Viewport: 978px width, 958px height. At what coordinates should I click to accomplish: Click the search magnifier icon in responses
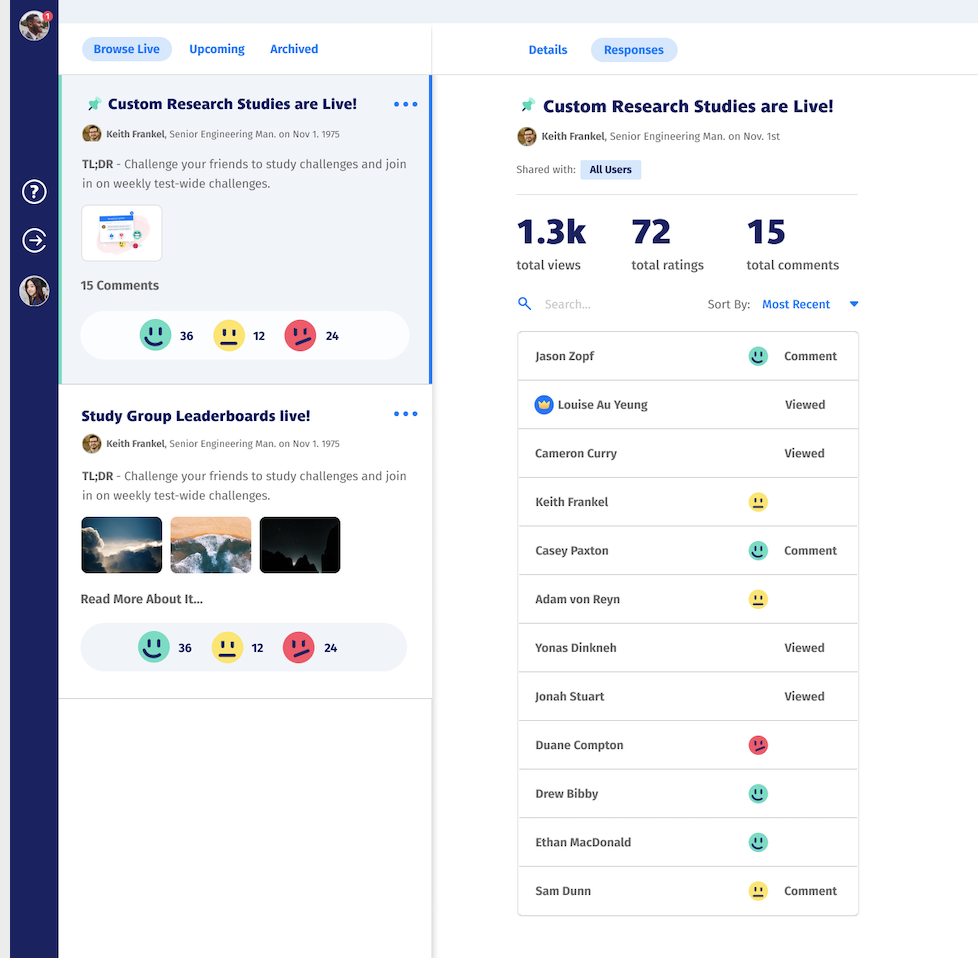pos(524,304)
